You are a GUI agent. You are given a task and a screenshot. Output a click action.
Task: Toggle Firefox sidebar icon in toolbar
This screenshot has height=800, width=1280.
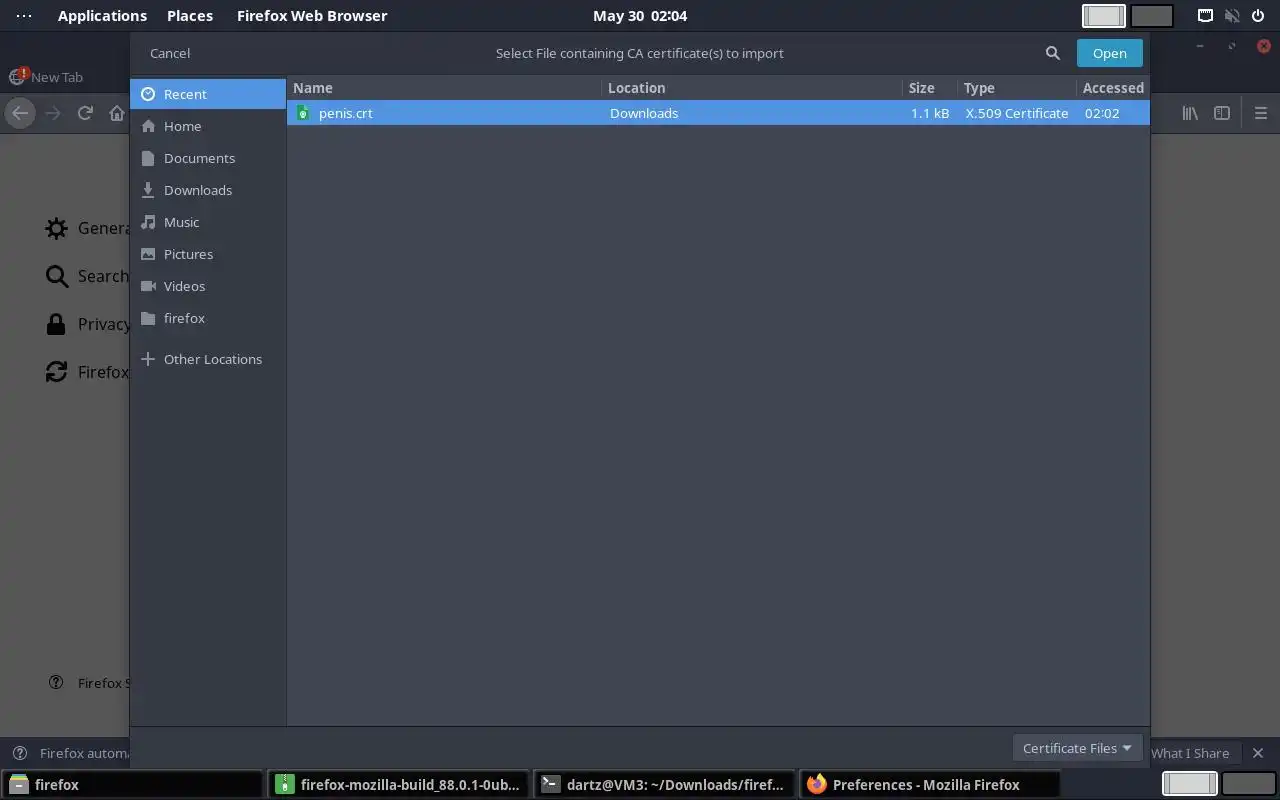[x=1222, y=113]
